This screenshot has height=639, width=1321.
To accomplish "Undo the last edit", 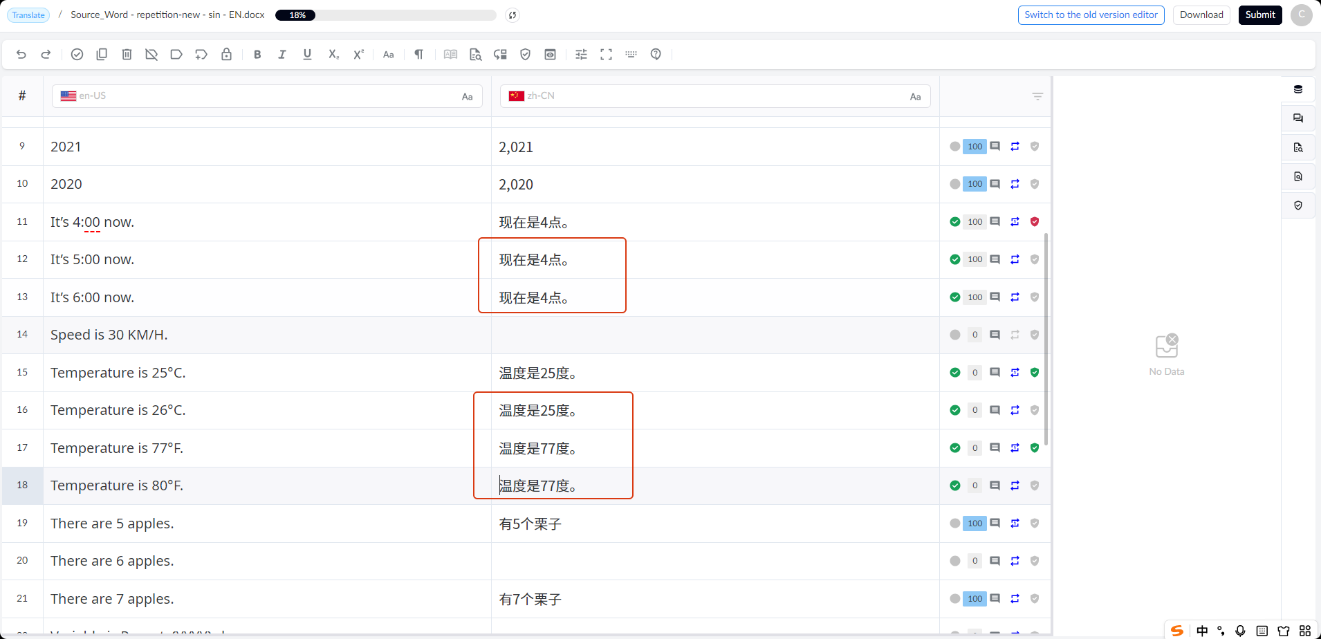I will pyautogui.click(x=21, y=54).
